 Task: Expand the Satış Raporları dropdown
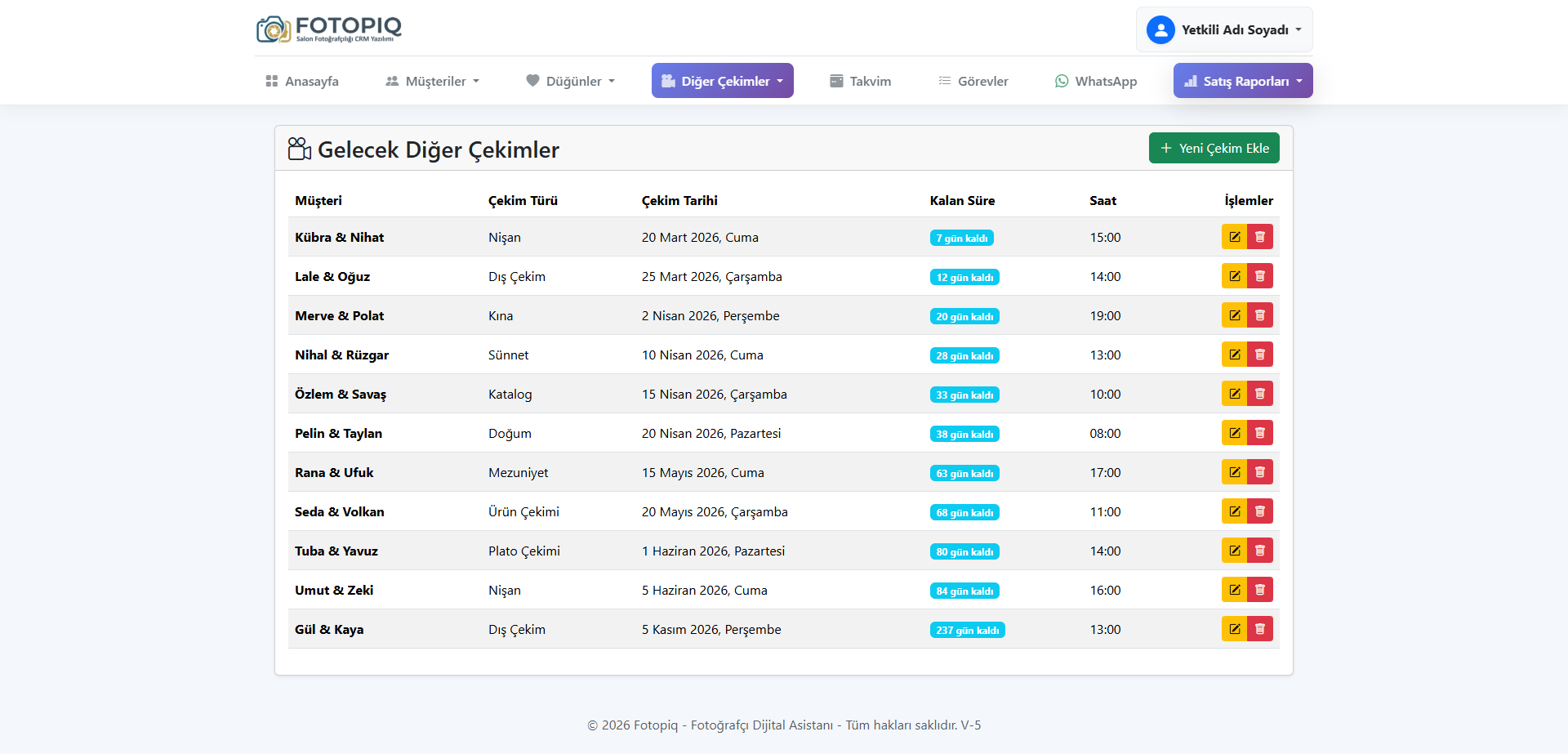click(x=1243, y=81)
